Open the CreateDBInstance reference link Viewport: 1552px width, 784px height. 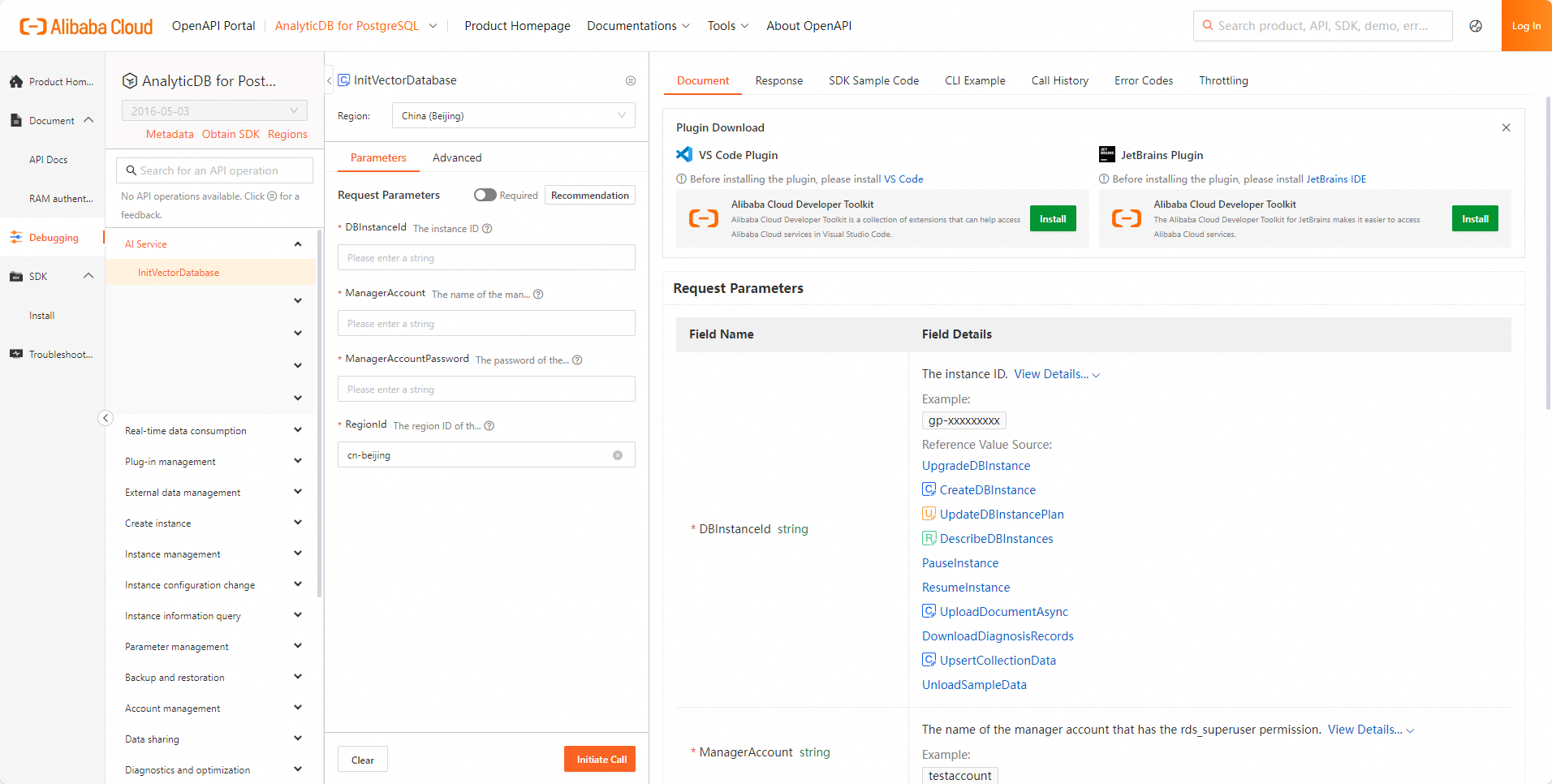(x=988, y=489)
